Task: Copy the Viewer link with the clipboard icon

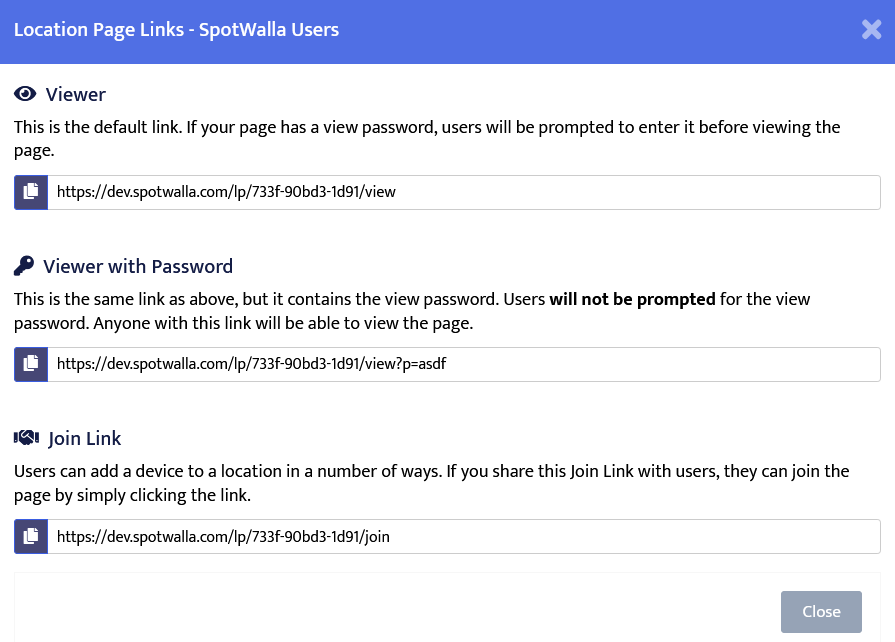Action: point(31,192)
